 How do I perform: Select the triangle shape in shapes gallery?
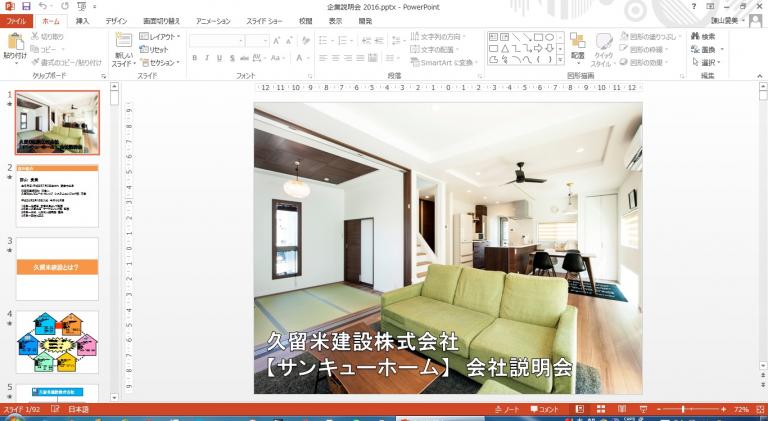(504, 48)
